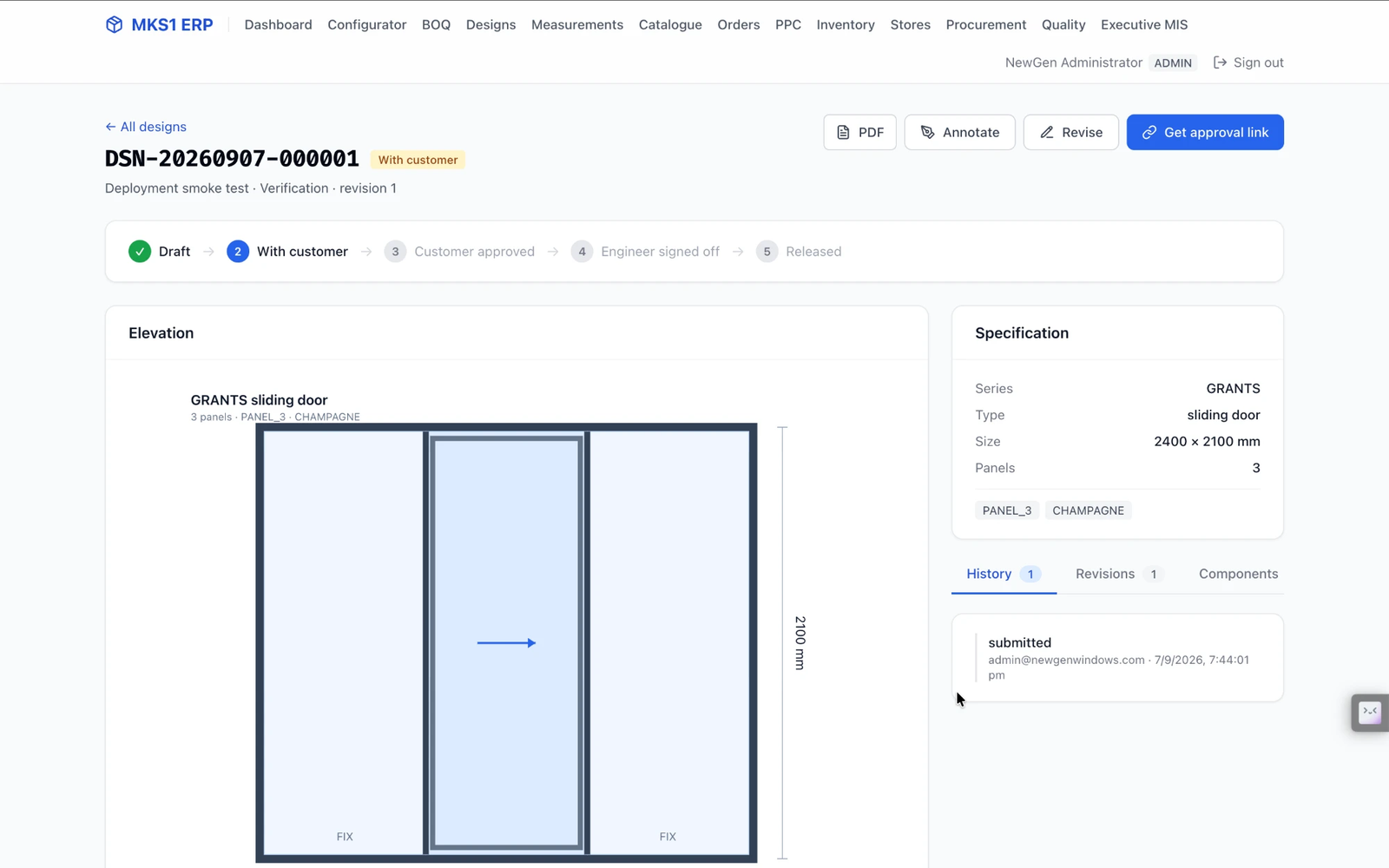The height and width of the screenshot is (868, 1389).
Task: Open the Catalogue section
Action: click(x=670, y=24)
